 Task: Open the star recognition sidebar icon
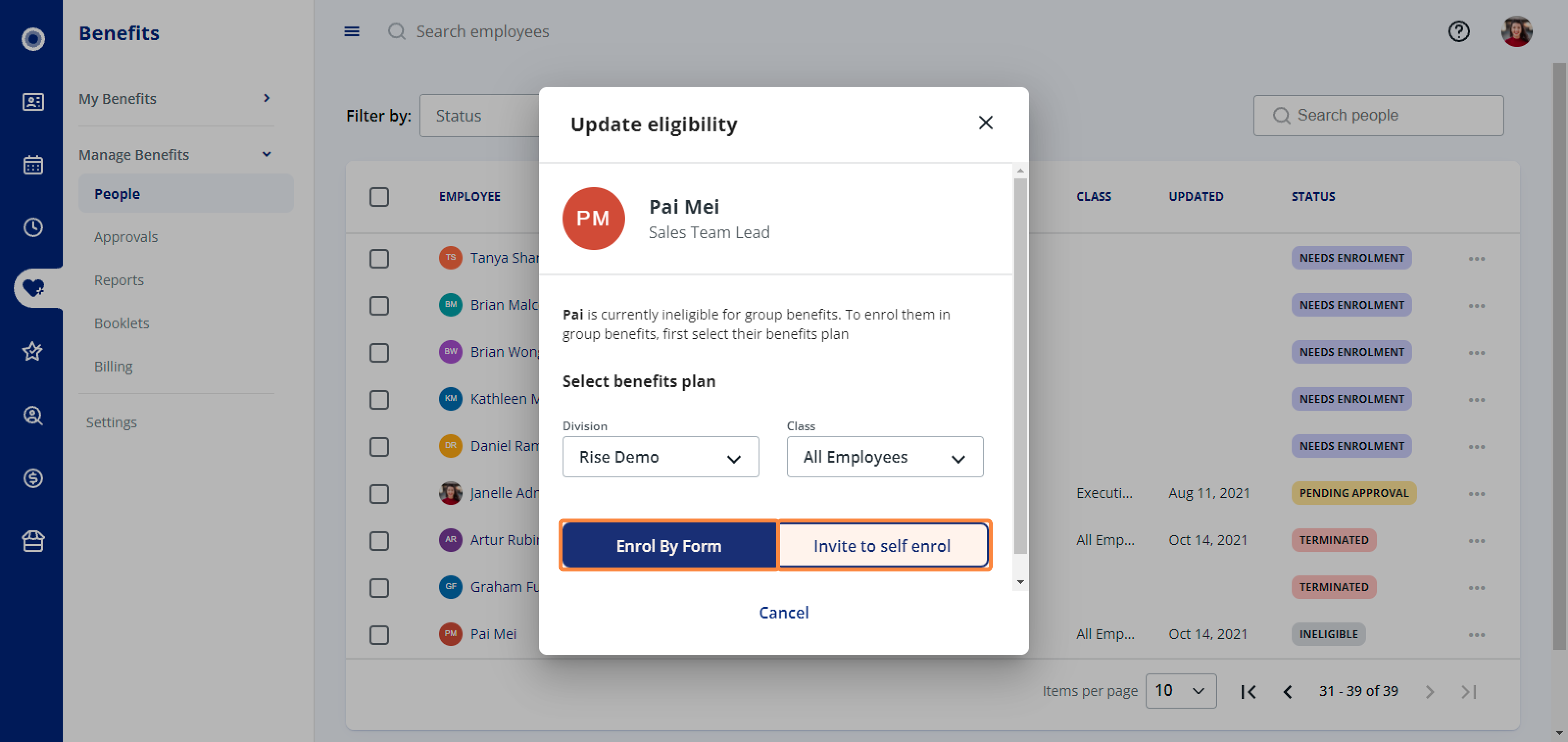(33, 351)
